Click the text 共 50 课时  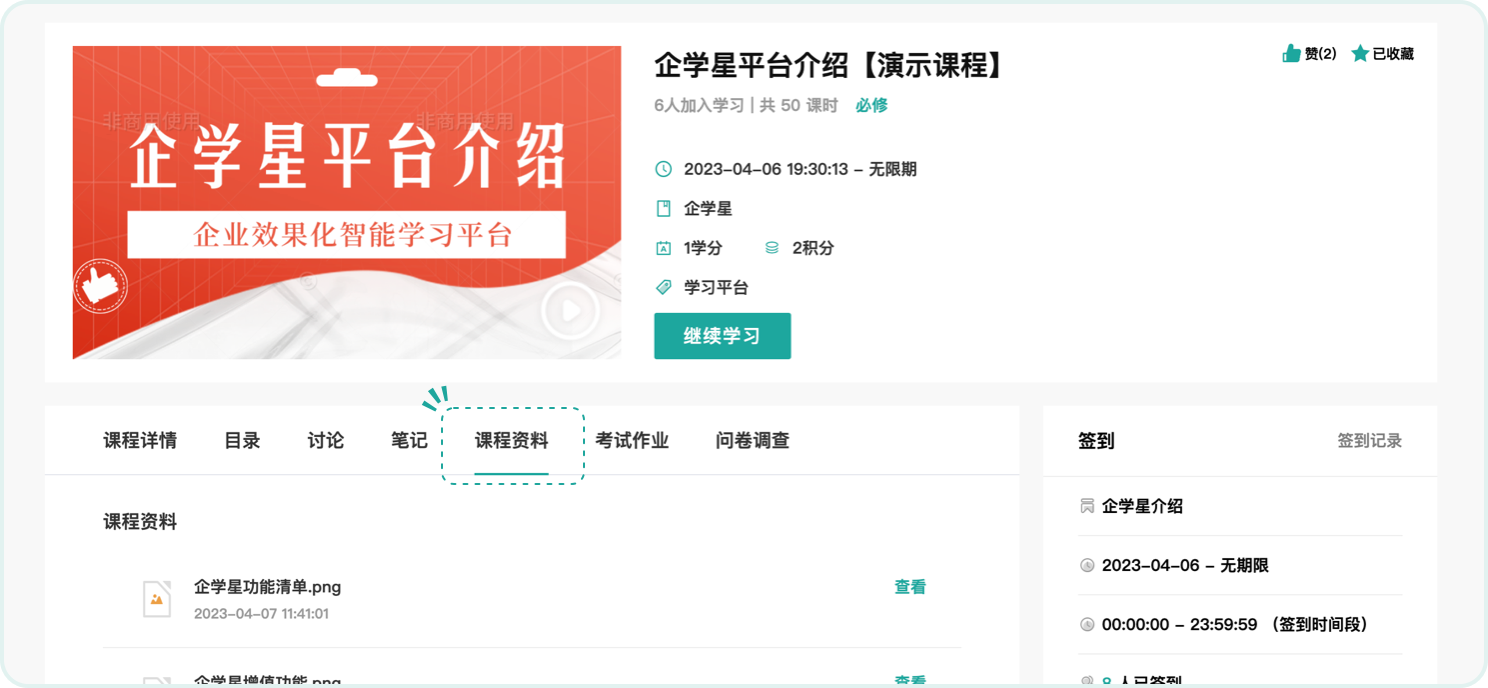coord(799,106)
